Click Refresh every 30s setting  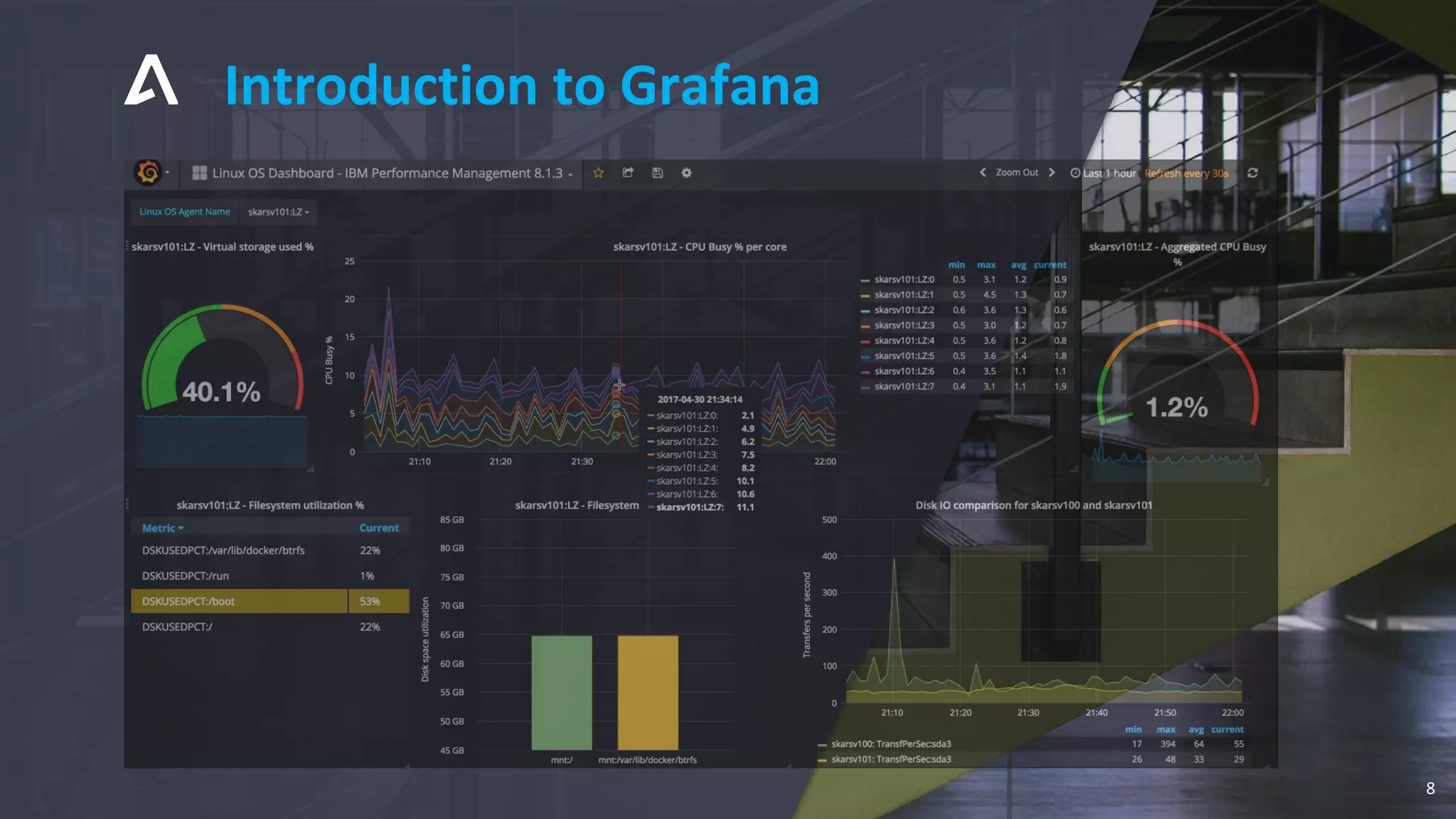click(x=1186, y=173)
